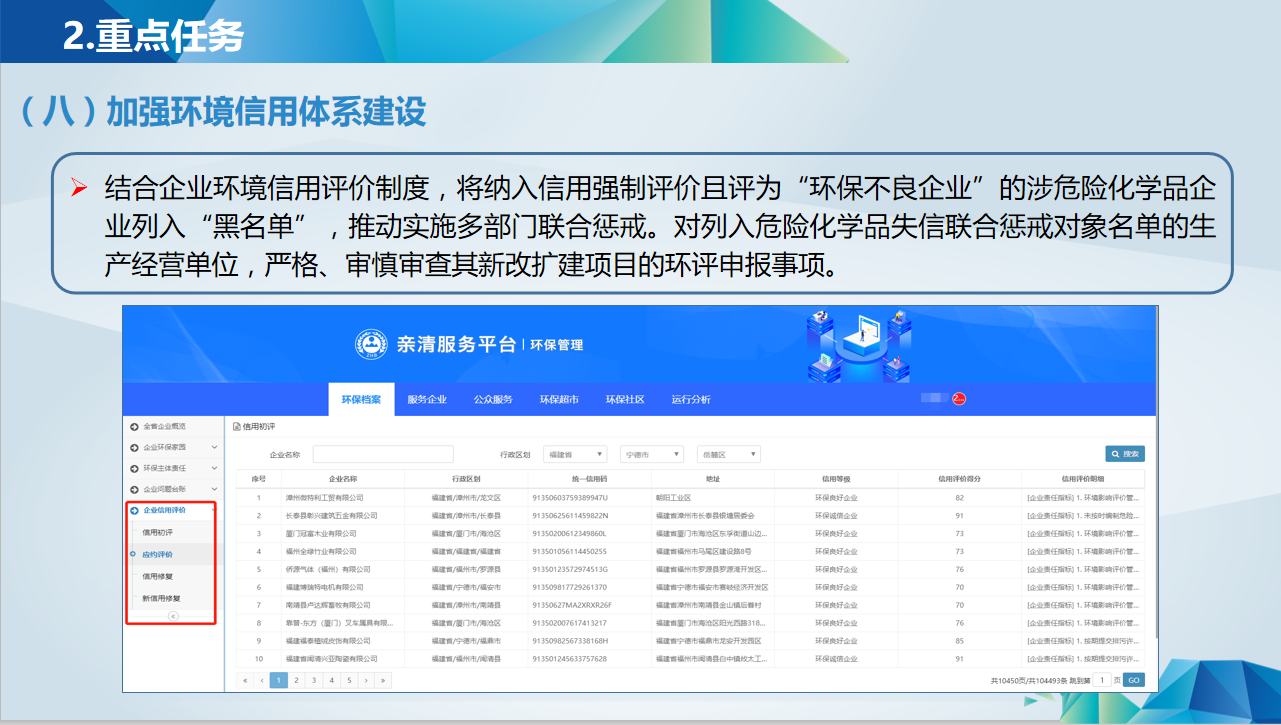The image size is (1281, 725).
Task: Click the red notification badge in header
Action: 958,399
